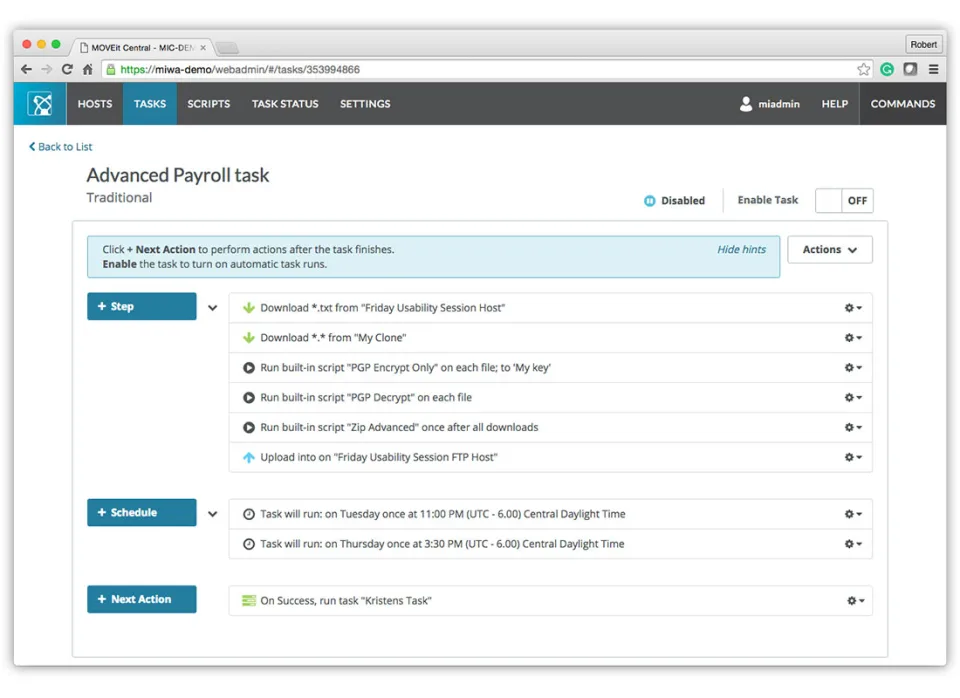Open the Actions dropdown menu
This screenshot has width=960, height=698.
pos(830,250)
